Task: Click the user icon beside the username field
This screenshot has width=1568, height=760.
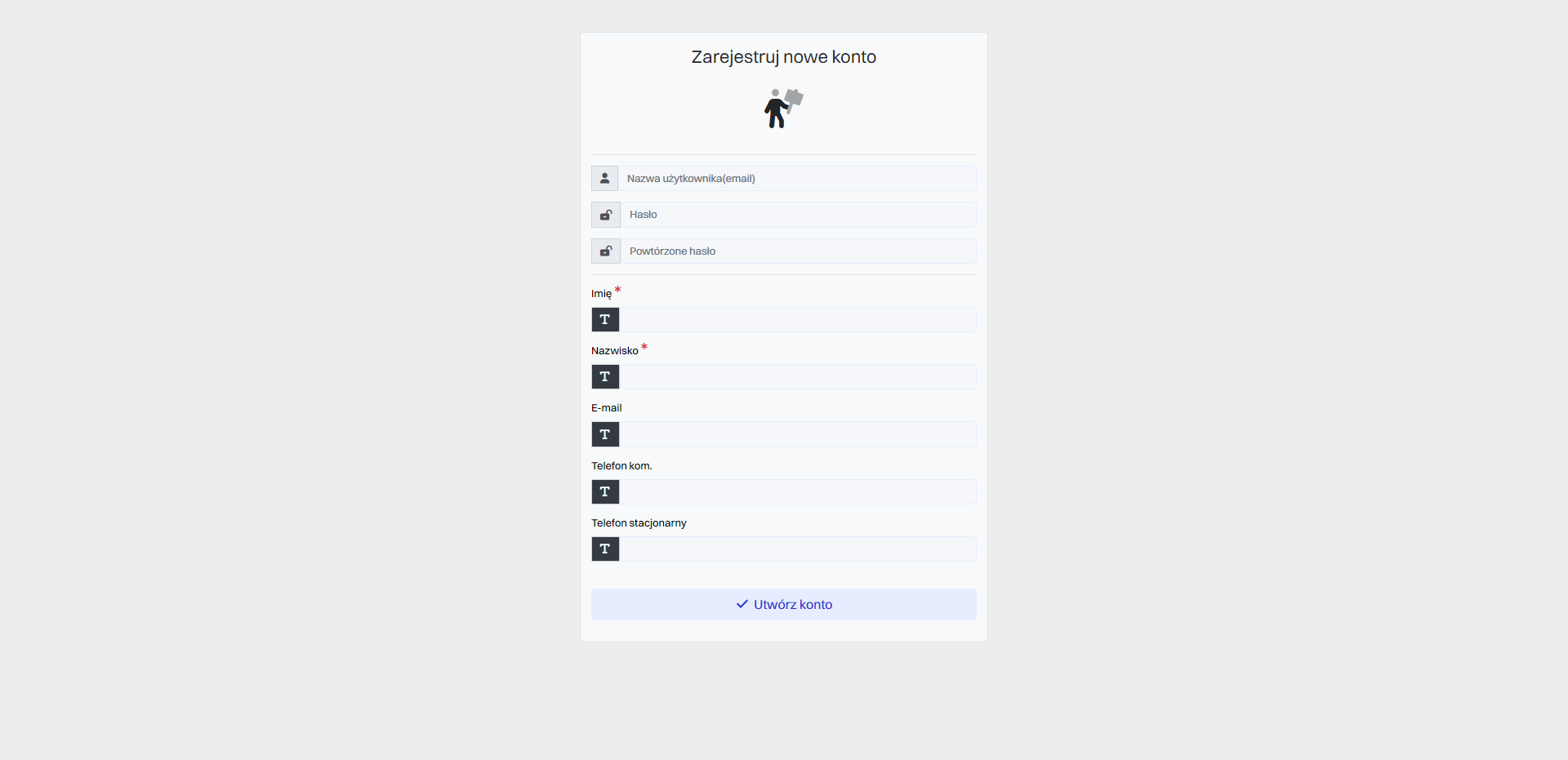Action: coord(604,178)
